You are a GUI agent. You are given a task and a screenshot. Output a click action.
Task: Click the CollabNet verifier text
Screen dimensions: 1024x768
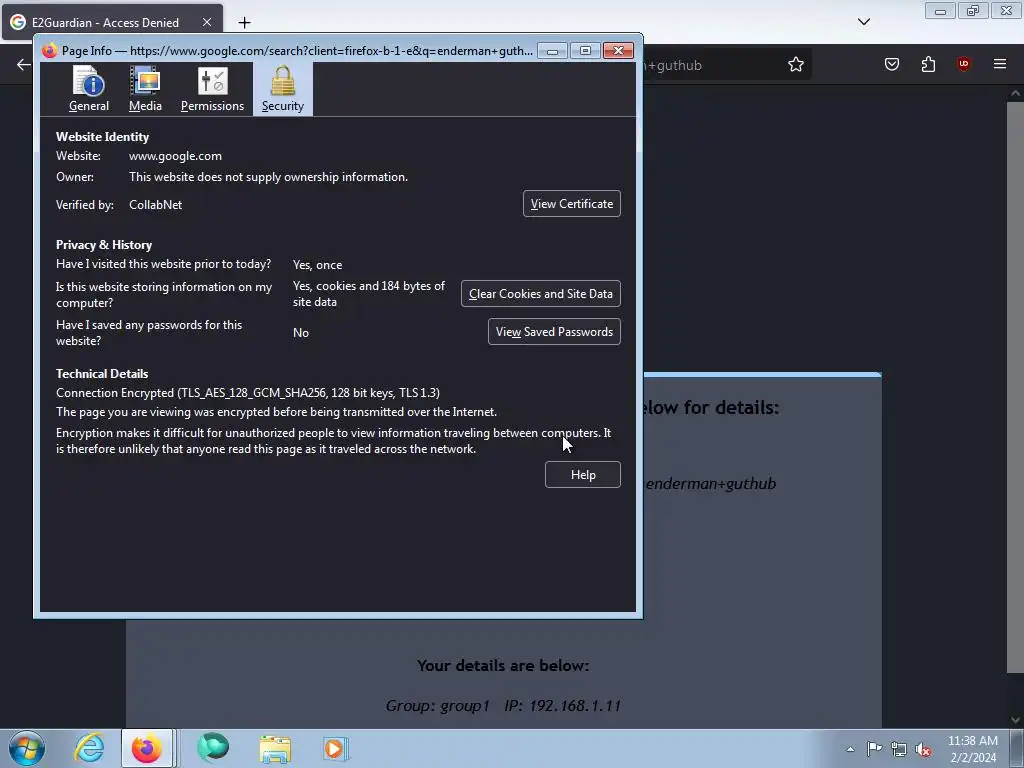(x=155, y=205)
